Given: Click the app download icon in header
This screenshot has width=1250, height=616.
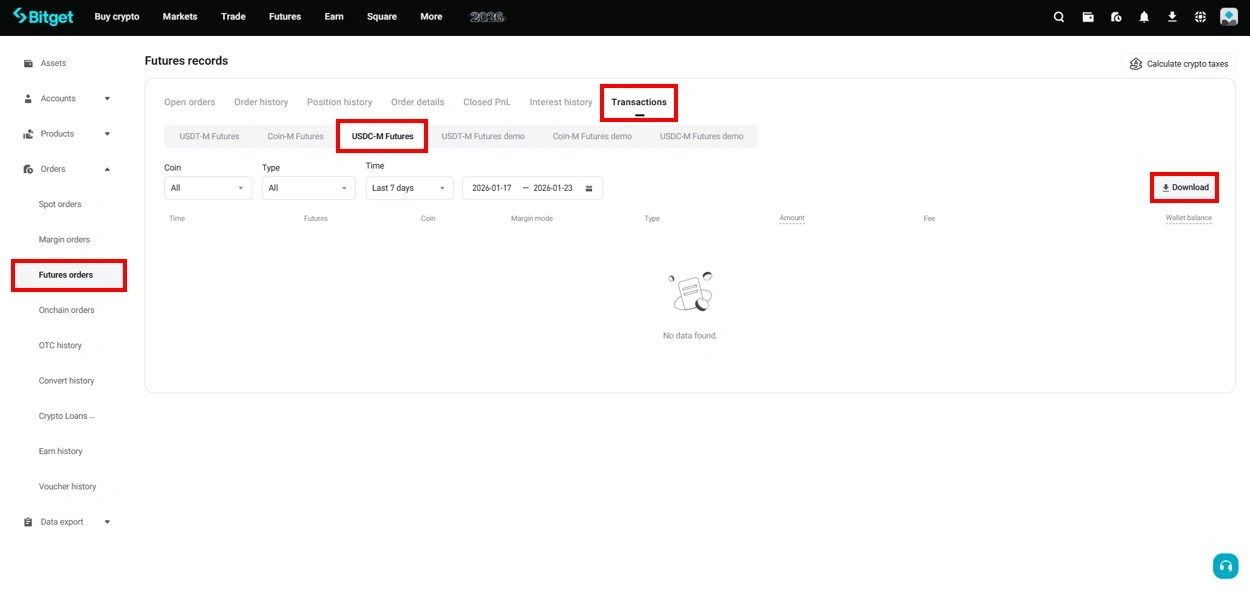Looking at the screenshot, I should (1172, 17).
